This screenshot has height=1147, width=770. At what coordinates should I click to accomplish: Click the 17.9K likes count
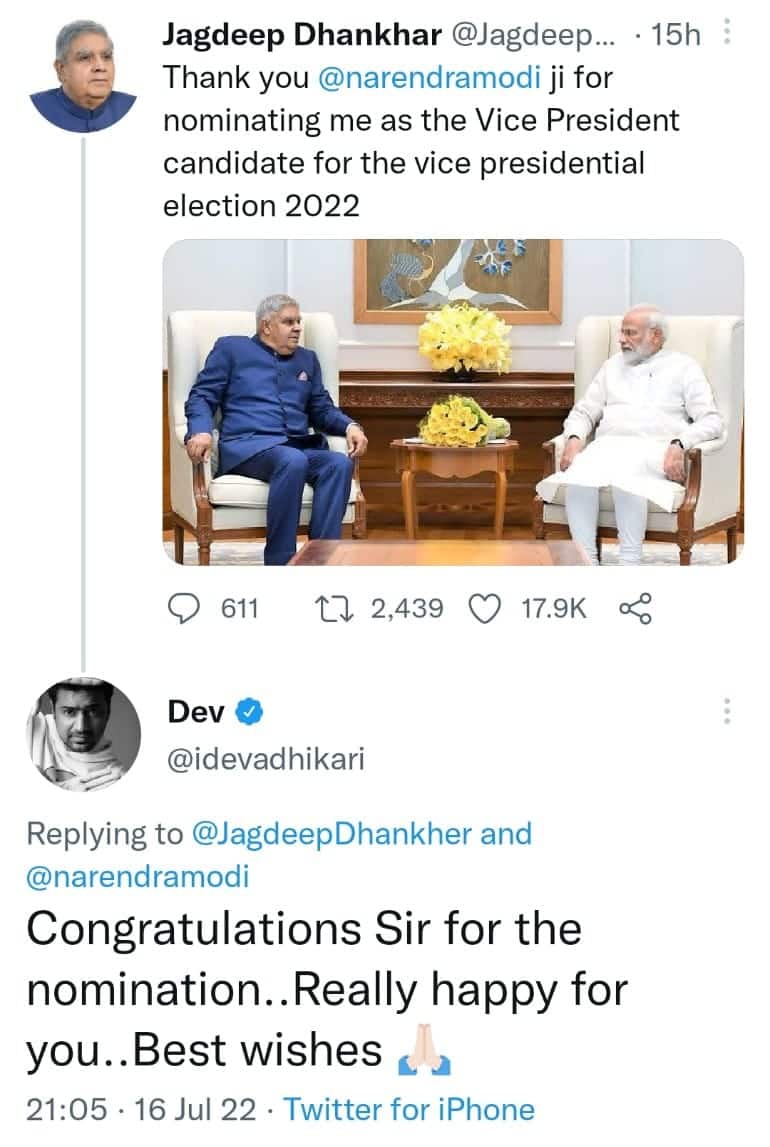(x=554, y=608)
